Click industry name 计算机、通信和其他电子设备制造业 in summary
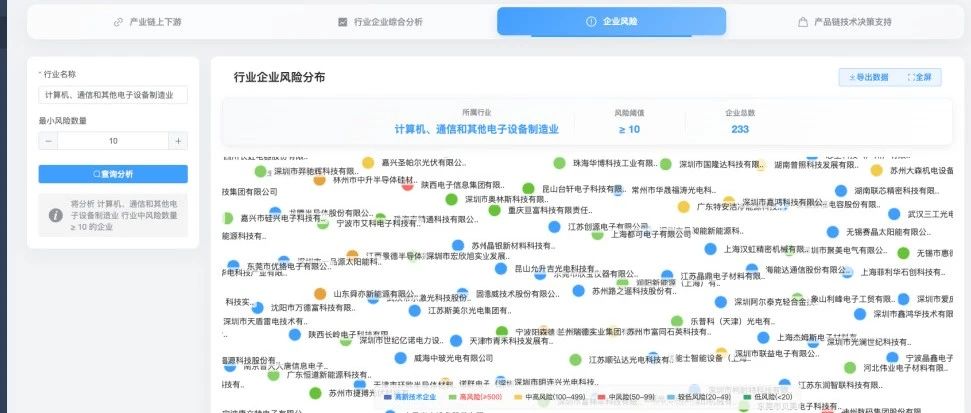The image size is (971, 413). coord(477,129)
